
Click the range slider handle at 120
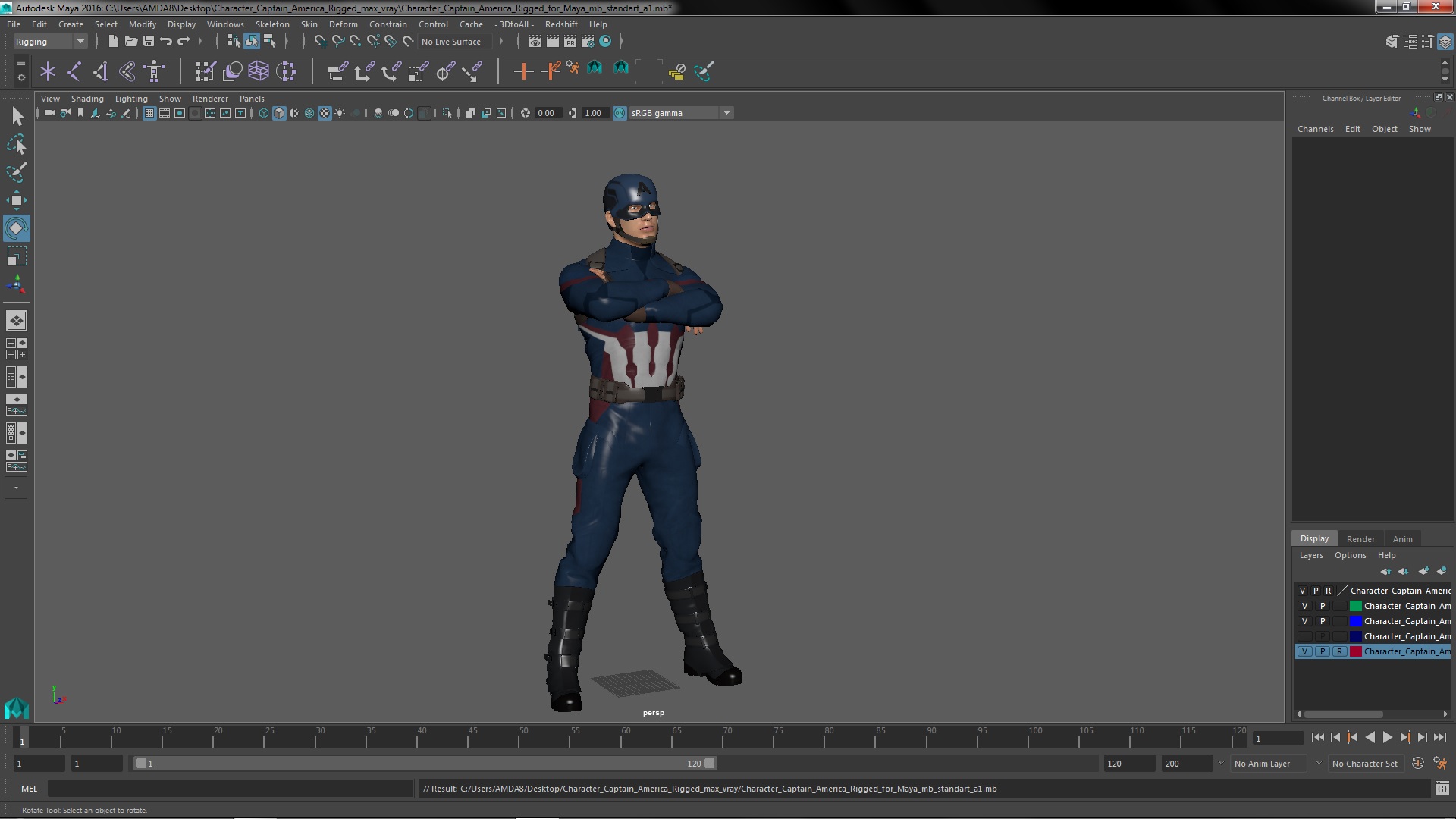(709, 764)
